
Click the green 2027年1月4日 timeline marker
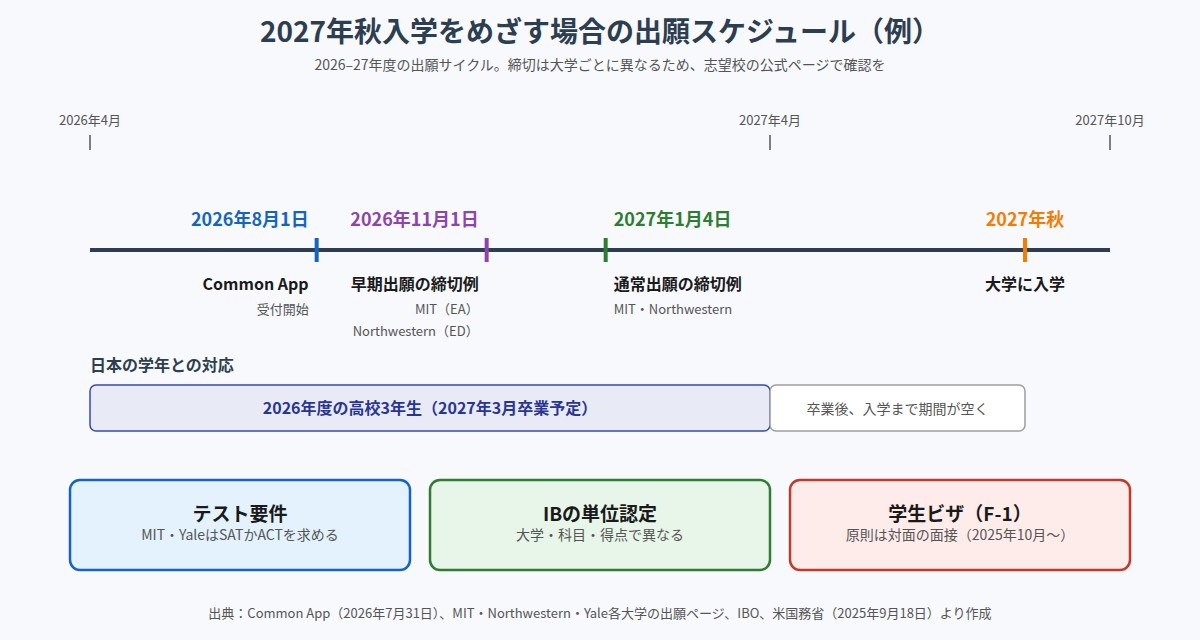click(606, 250)
